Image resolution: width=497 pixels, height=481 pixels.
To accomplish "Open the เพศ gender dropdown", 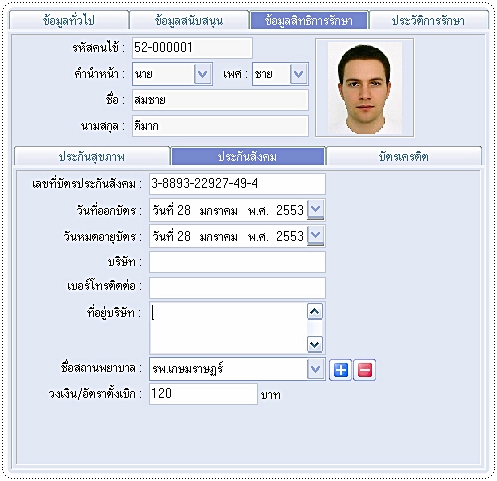I will pos(298,74).
